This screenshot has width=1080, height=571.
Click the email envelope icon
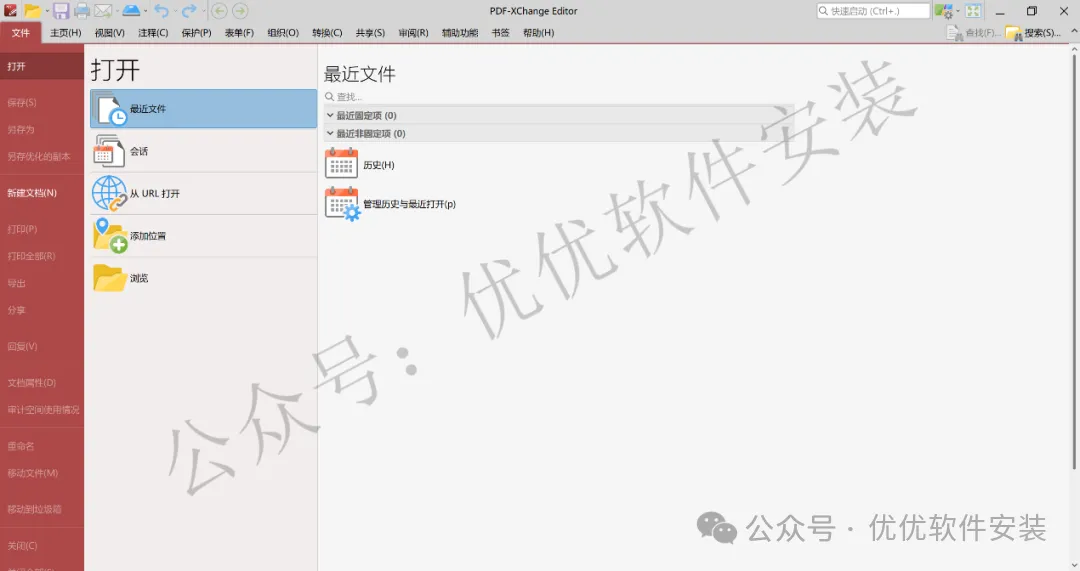pyautogui.click(x=103, y=10)
